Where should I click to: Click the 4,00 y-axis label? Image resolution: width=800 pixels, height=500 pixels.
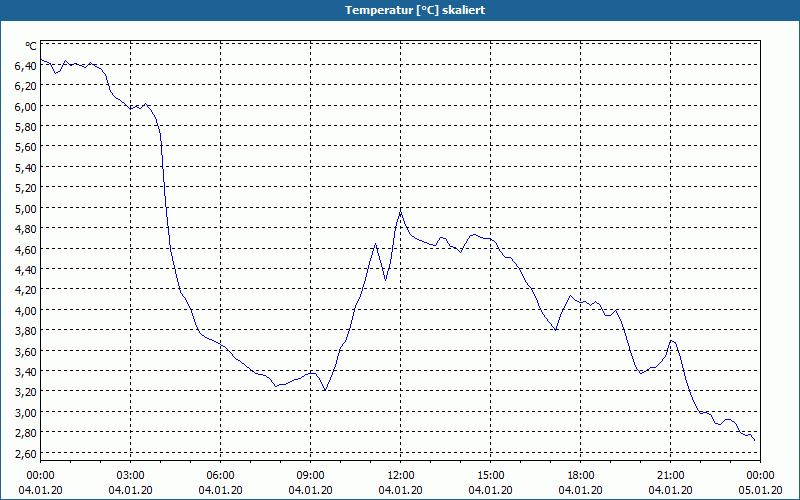coord(26,310)
